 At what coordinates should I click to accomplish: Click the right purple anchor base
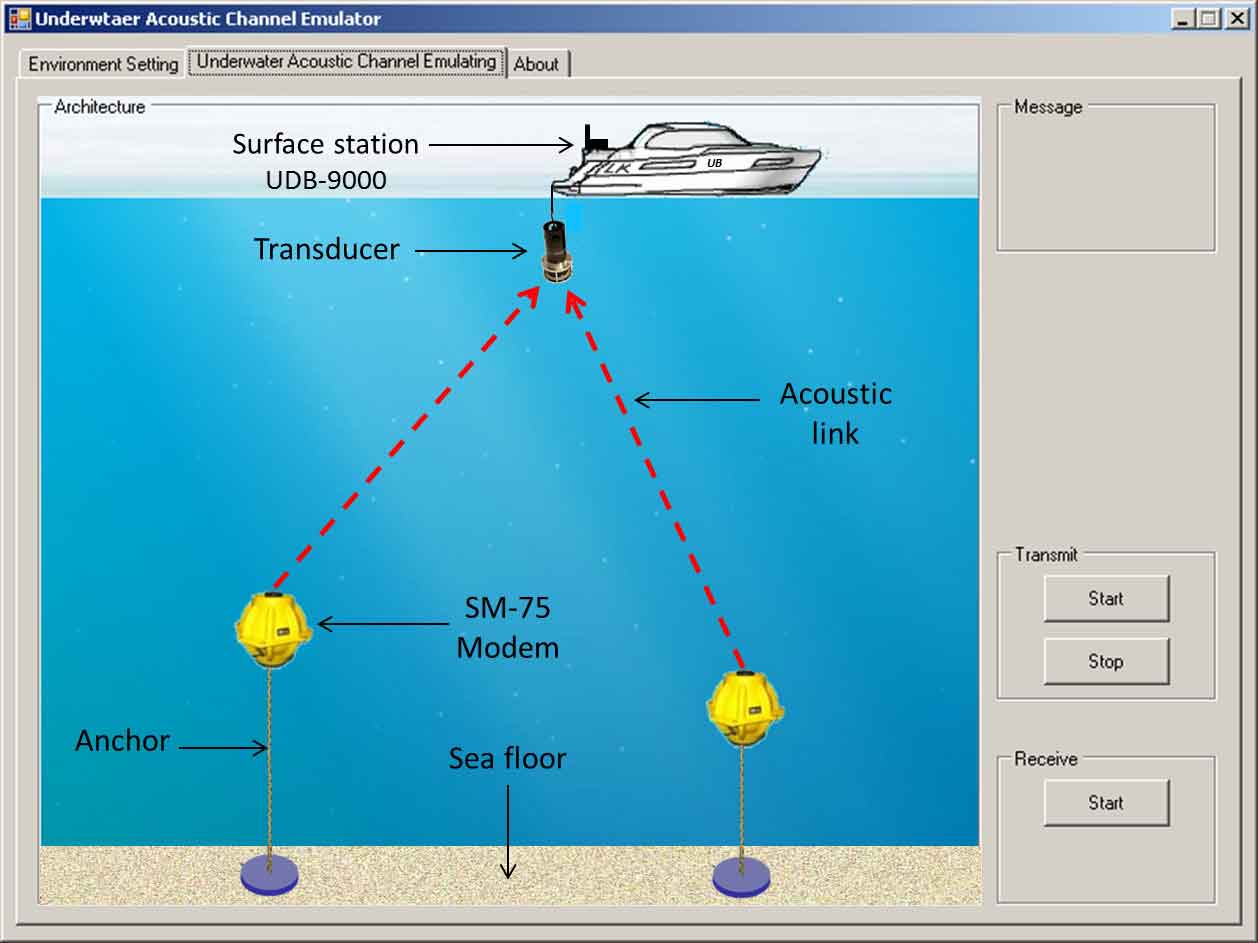click(x=741, y=876)
